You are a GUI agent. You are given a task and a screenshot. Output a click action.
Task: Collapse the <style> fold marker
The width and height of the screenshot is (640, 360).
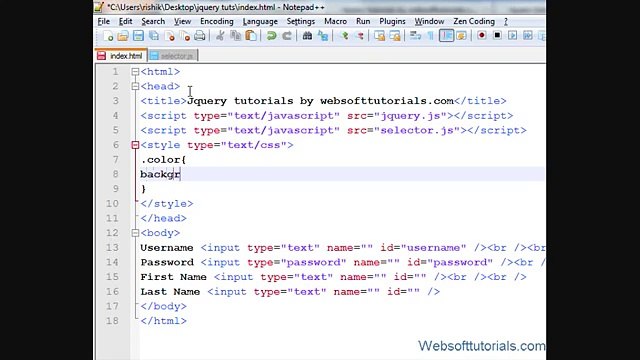point(135,145)
